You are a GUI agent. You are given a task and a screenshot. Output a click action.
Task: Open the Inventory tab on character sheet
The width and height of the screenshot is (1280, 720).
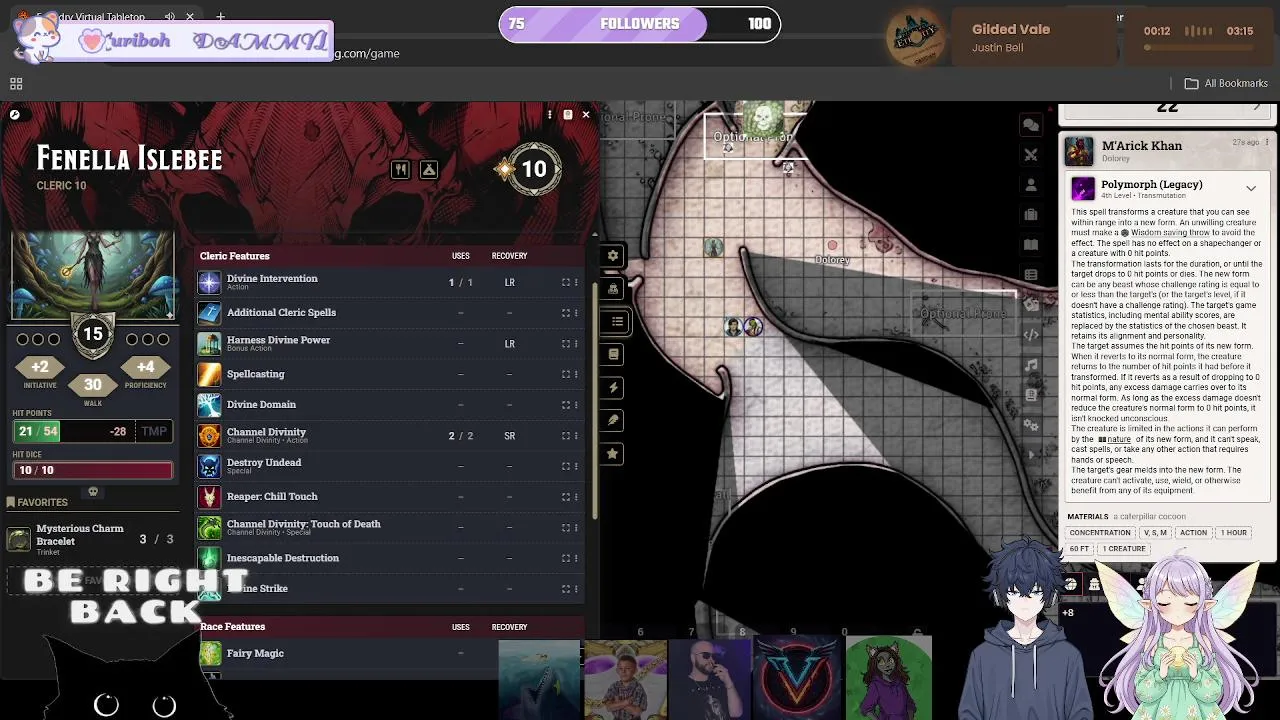[613, 288]
